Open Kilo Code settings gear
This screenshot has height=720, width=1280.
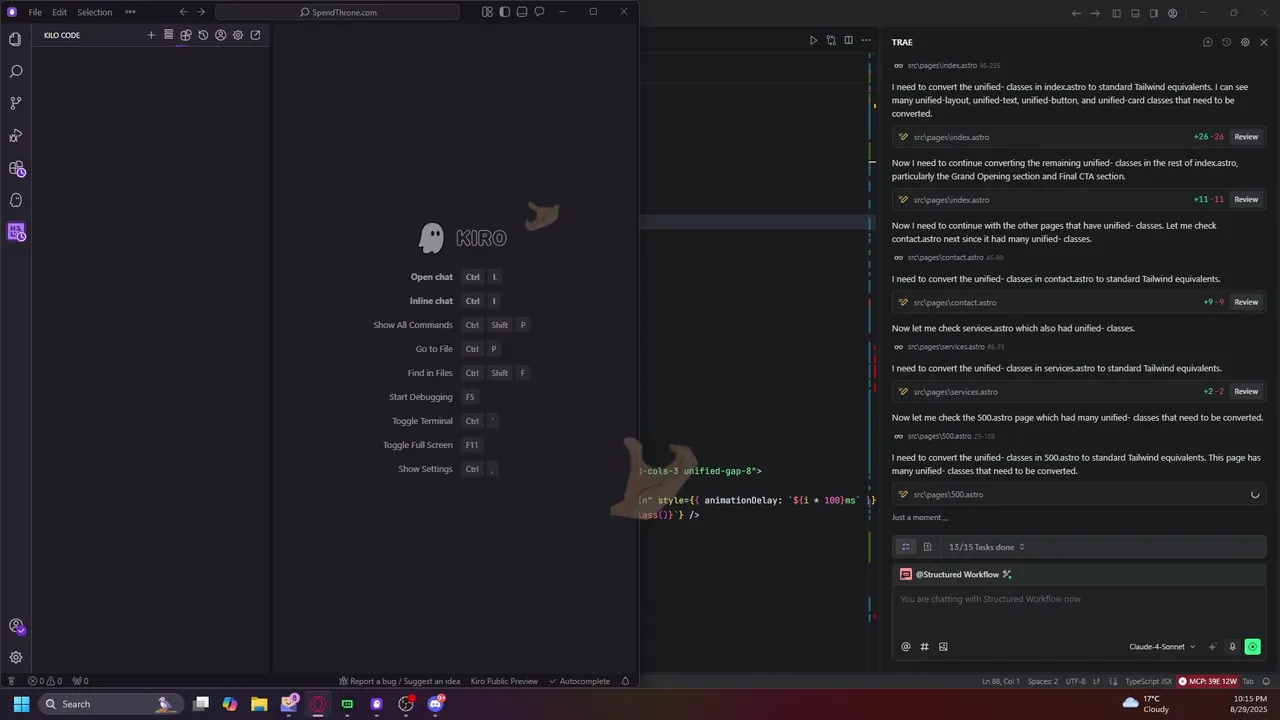point(238,35)
